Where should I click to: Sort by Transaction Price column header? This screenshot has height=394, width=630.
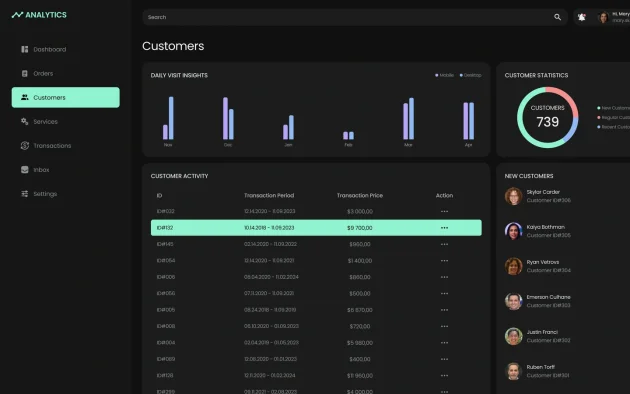click(360, 196)
